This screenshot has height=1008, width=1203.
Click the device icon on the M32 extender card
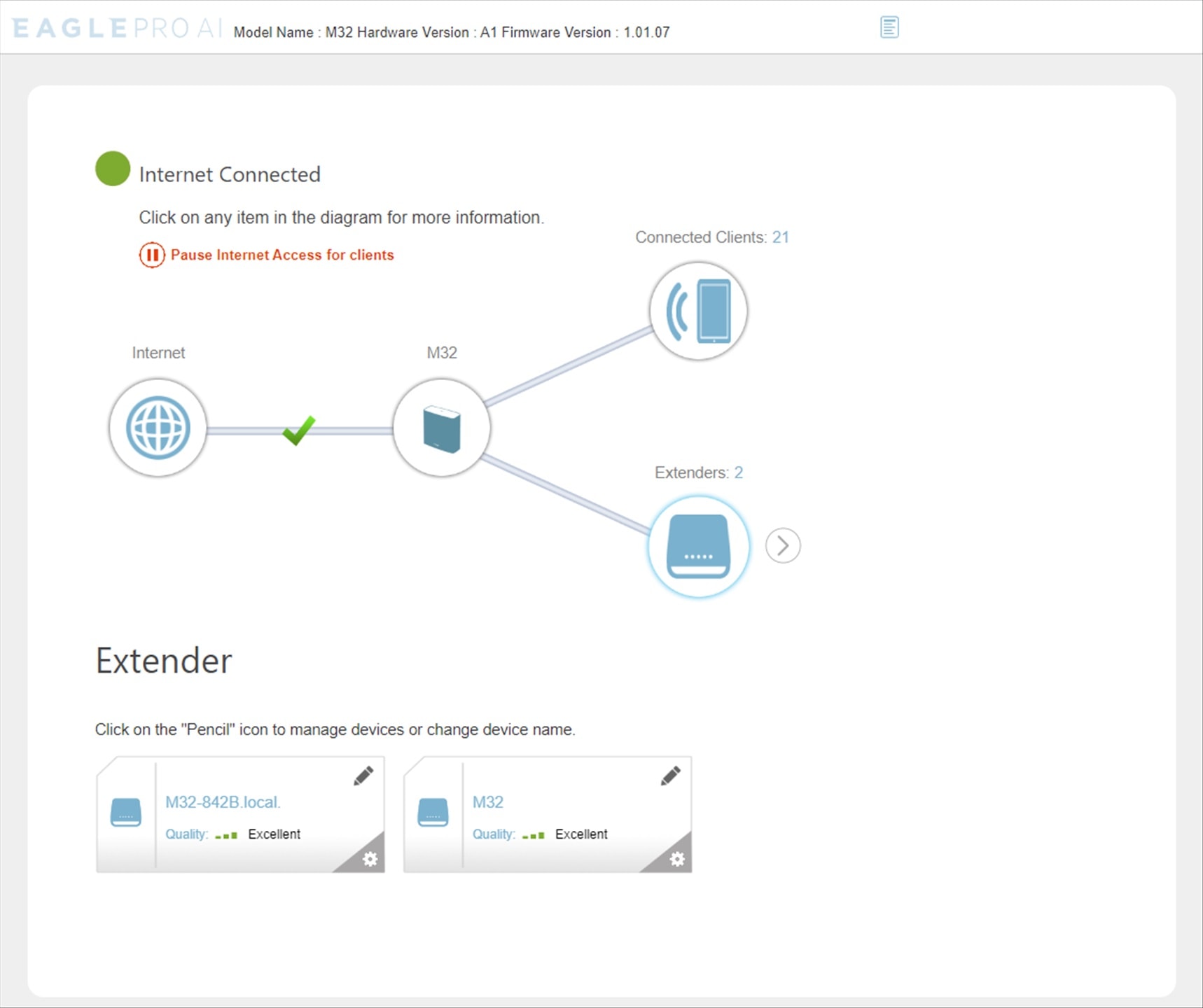tap(433, 812)
